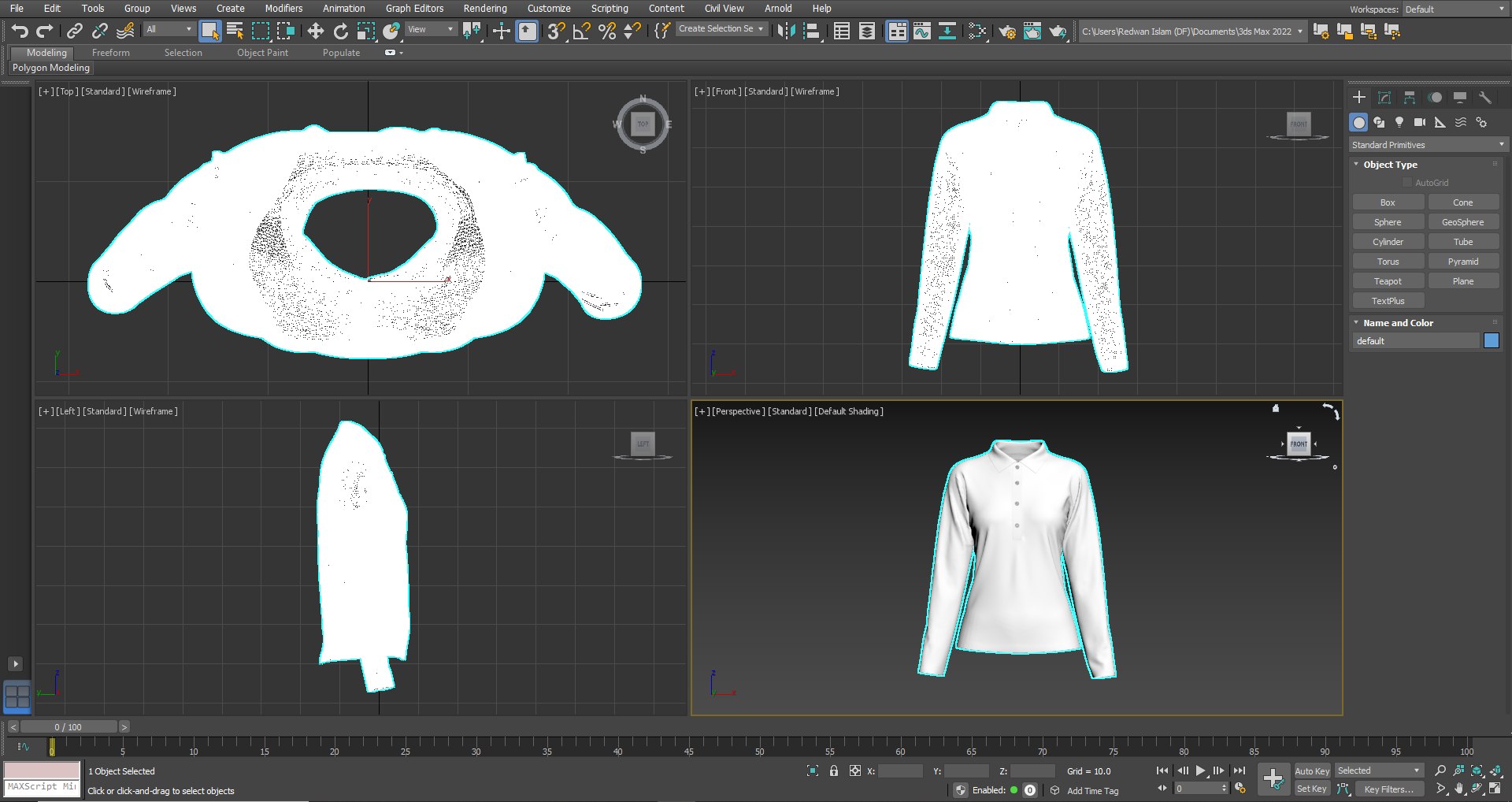Click the Play Animation button

(x=1200, y=771)
